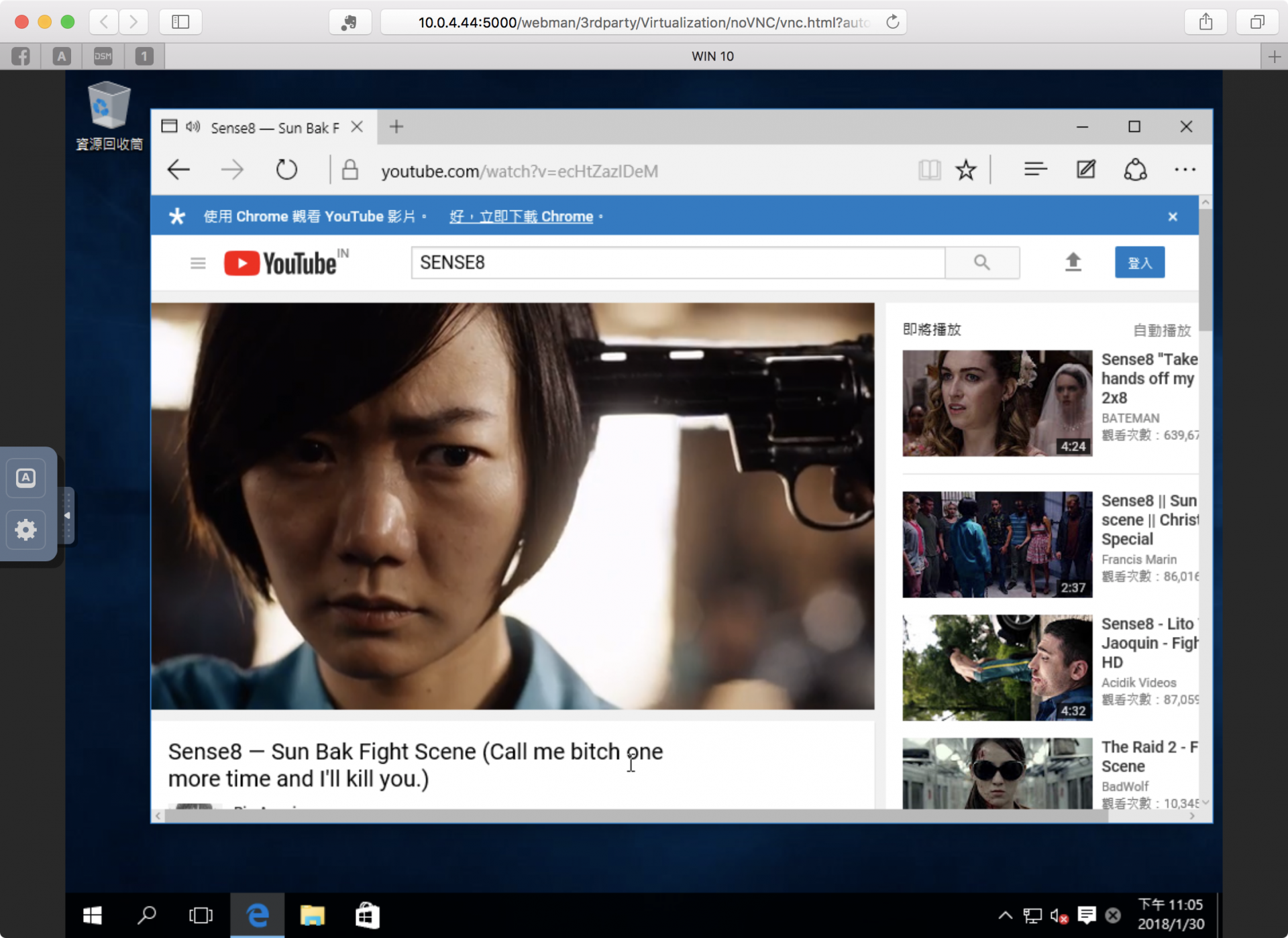The width and height of the screenshot is (1288, 938).
Task: Open the Edge Hub lines icon
Action: (x=1035, y=170)
